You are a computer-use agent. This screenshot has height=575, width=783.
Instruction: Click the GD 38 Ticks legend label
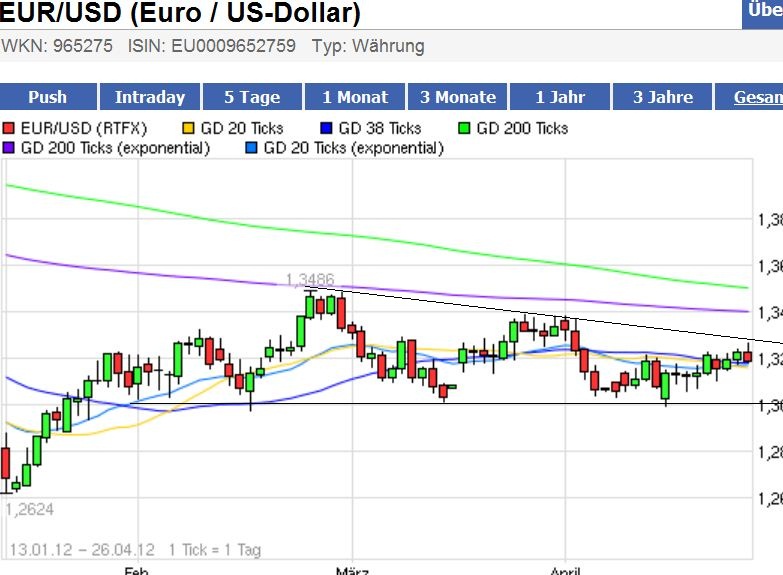coord(380,128)
